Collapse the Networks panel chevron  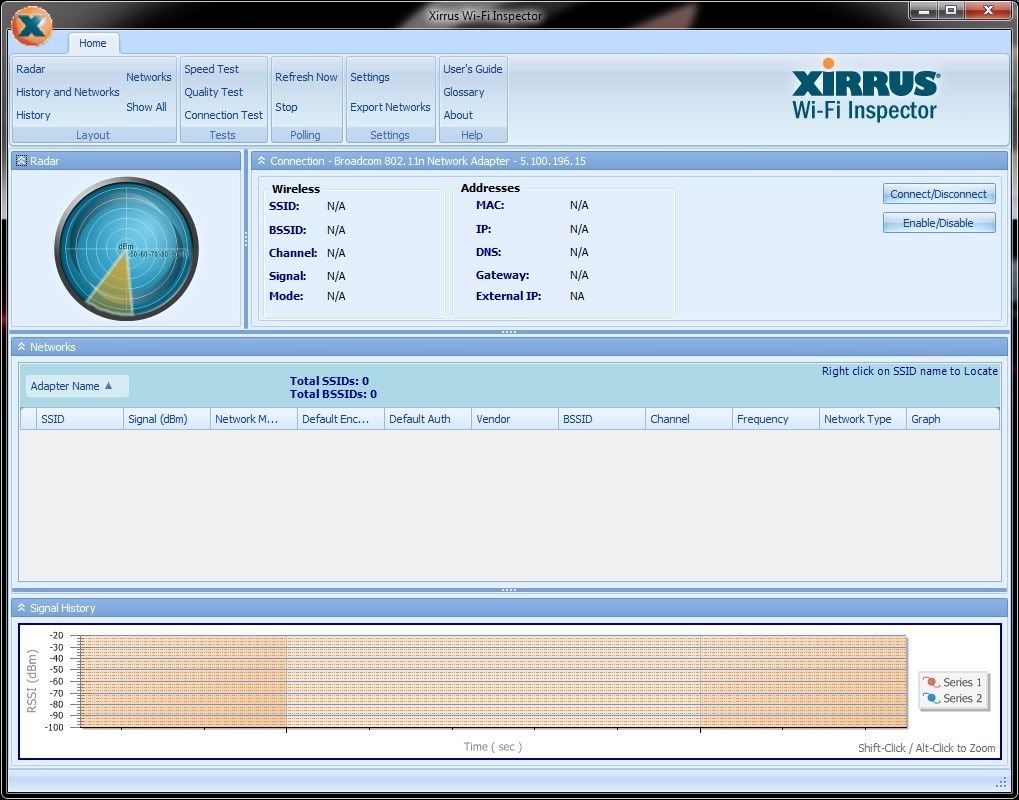(x=21, y=346)
